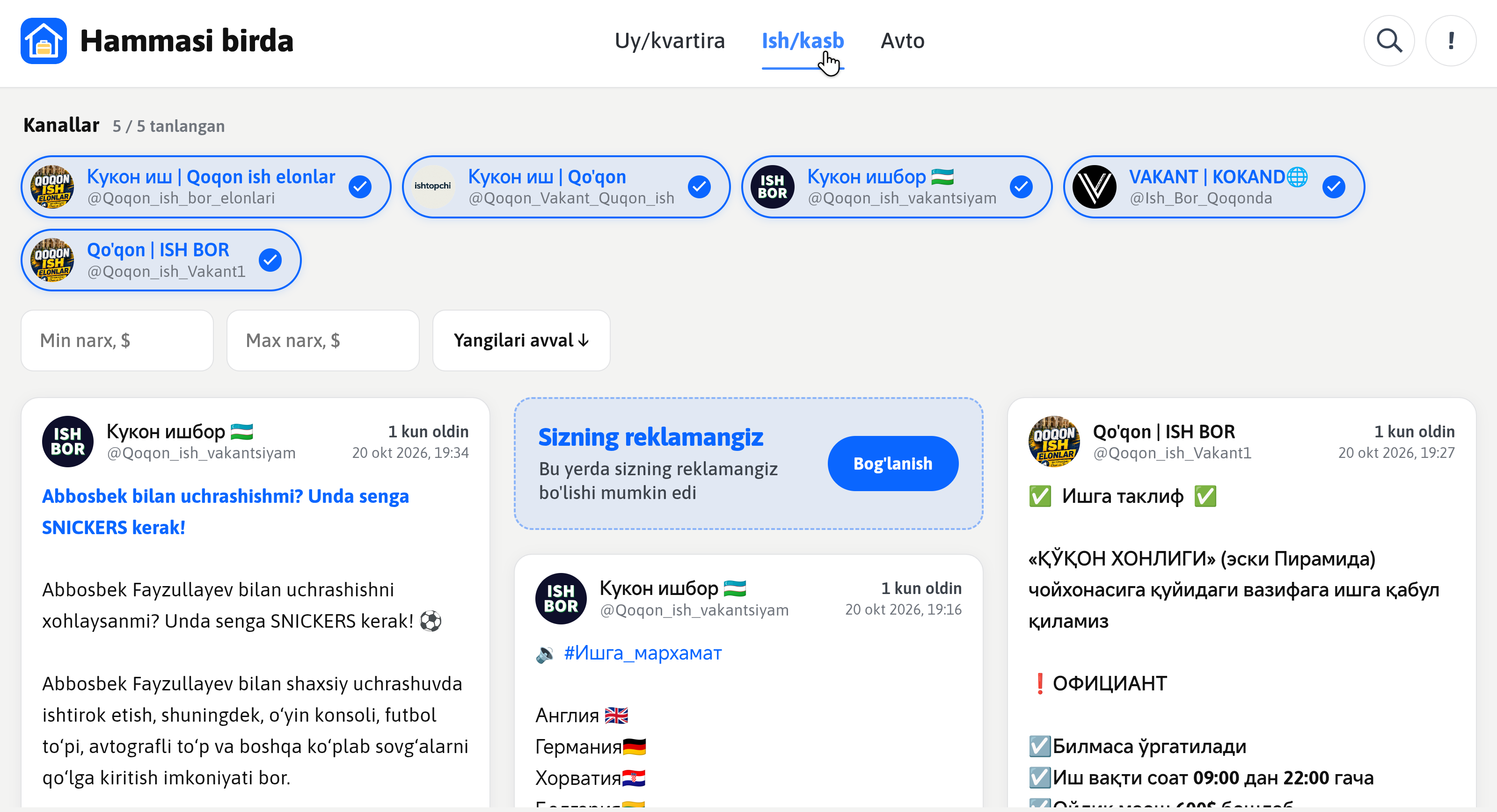Click the 20 okt 2026, 19:16 timestamp
Viewport: 1497px width, 812px height.
[903, 610]
